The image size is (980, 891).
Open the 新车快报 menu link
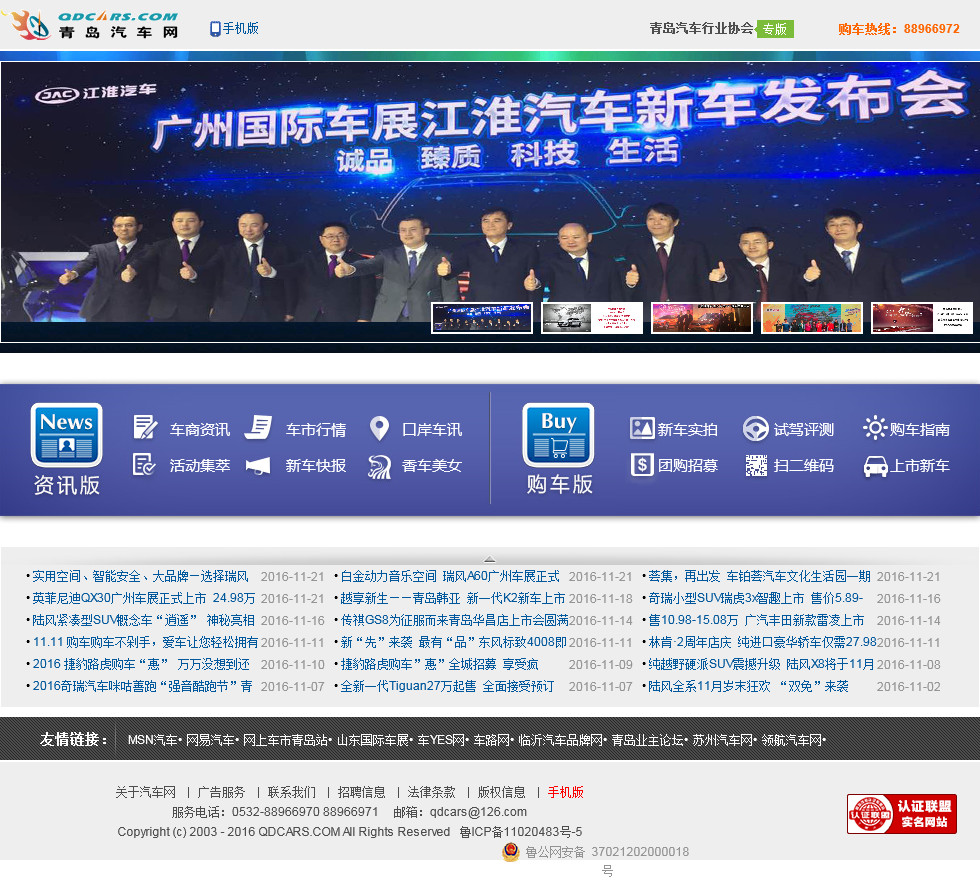(316, 465)
